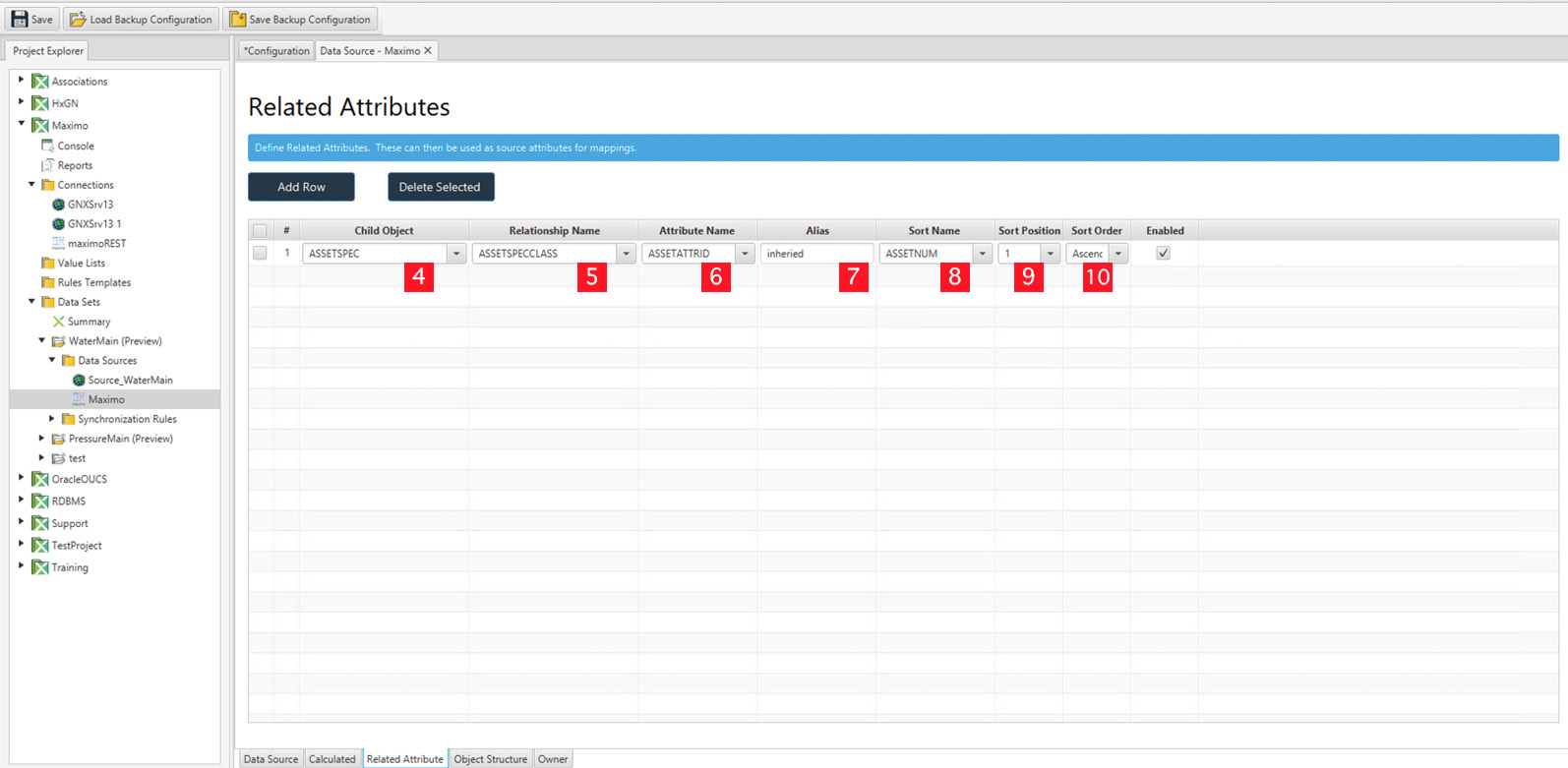The image size is (1568, 768).
Task: Click the Save Backup Configuration icon
Action: coord(237,20)
